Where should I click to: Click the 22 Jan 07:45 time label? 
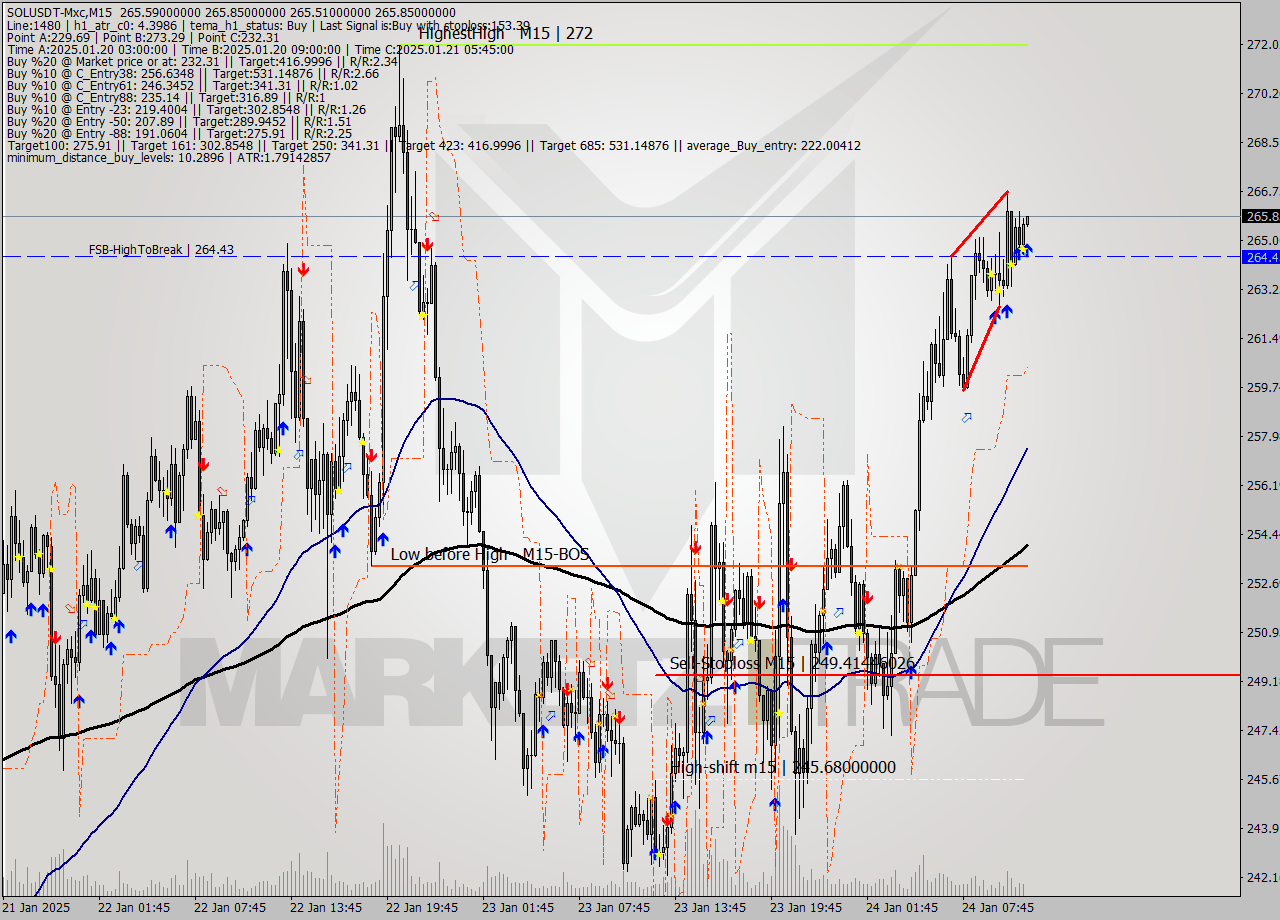[x=230, y=907]
